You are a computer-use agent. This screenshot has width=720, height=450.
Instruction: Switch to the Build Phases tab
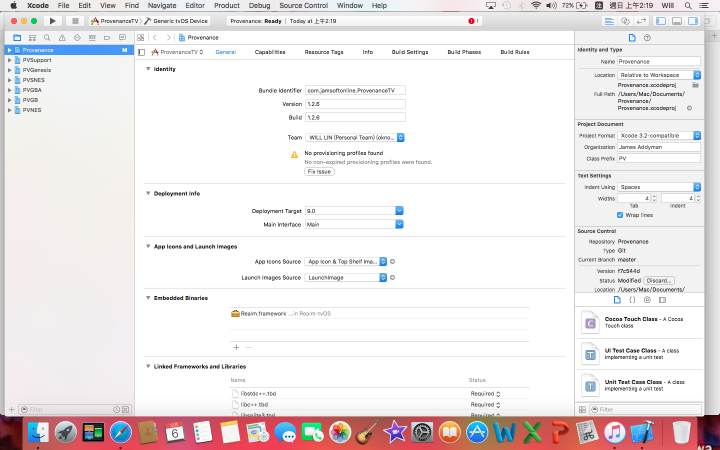[x=464, y=52]
